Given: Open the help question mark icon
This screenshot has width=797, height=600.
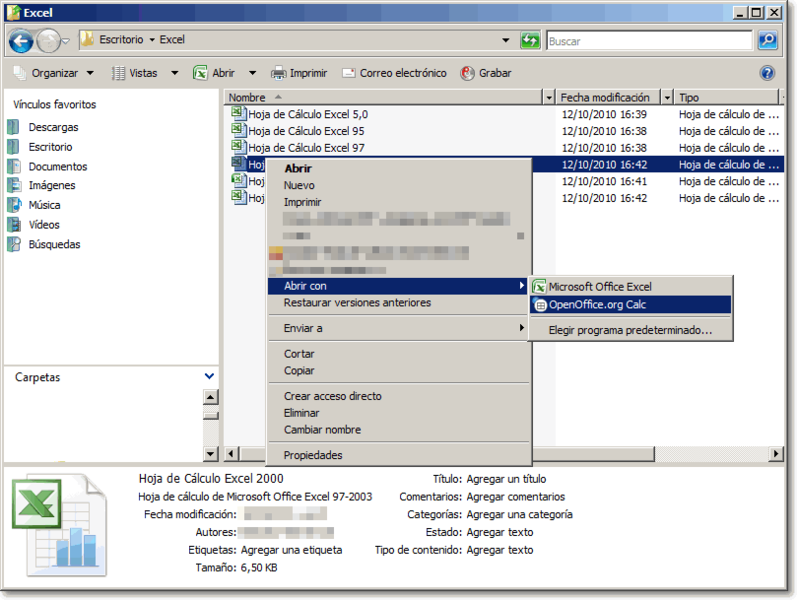Looking at the screenshot, I should (767, 73).
